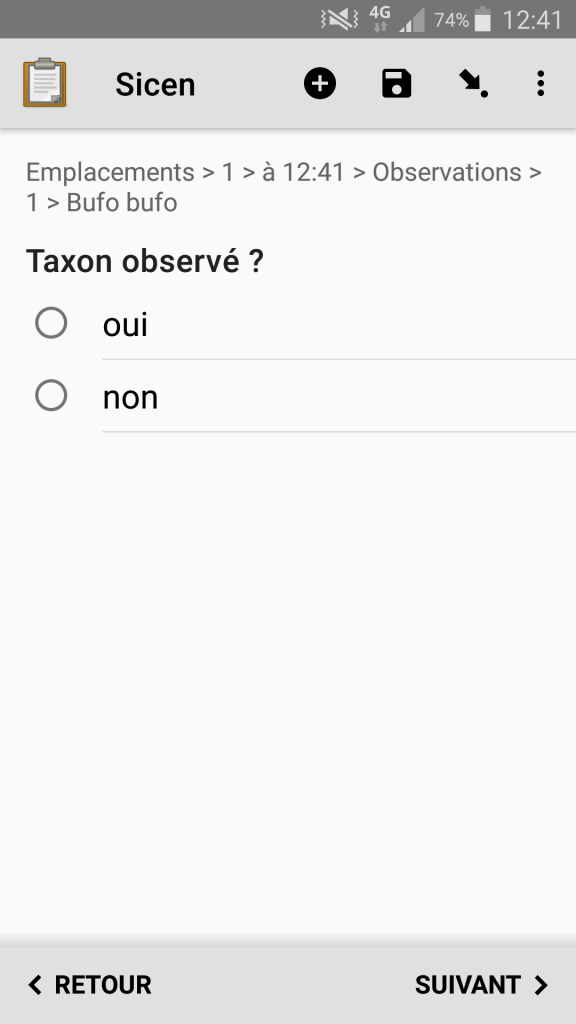The width and height of the screenshot is (576, 1024).
Task: Tap the battery icon in status bar
Action: click(x=483, y=19)
